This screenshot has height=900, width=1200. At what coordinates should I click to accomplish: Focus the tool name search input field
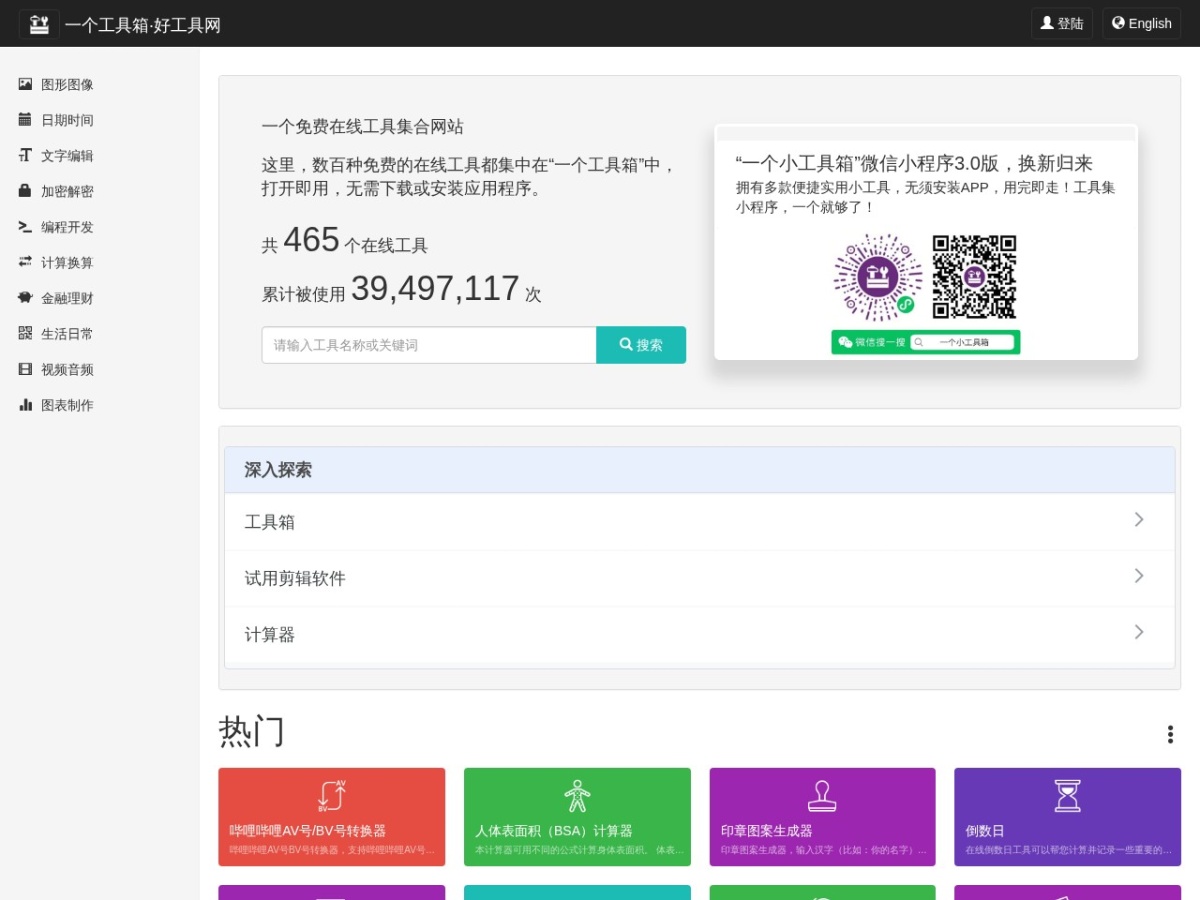(x=429, y=345)
